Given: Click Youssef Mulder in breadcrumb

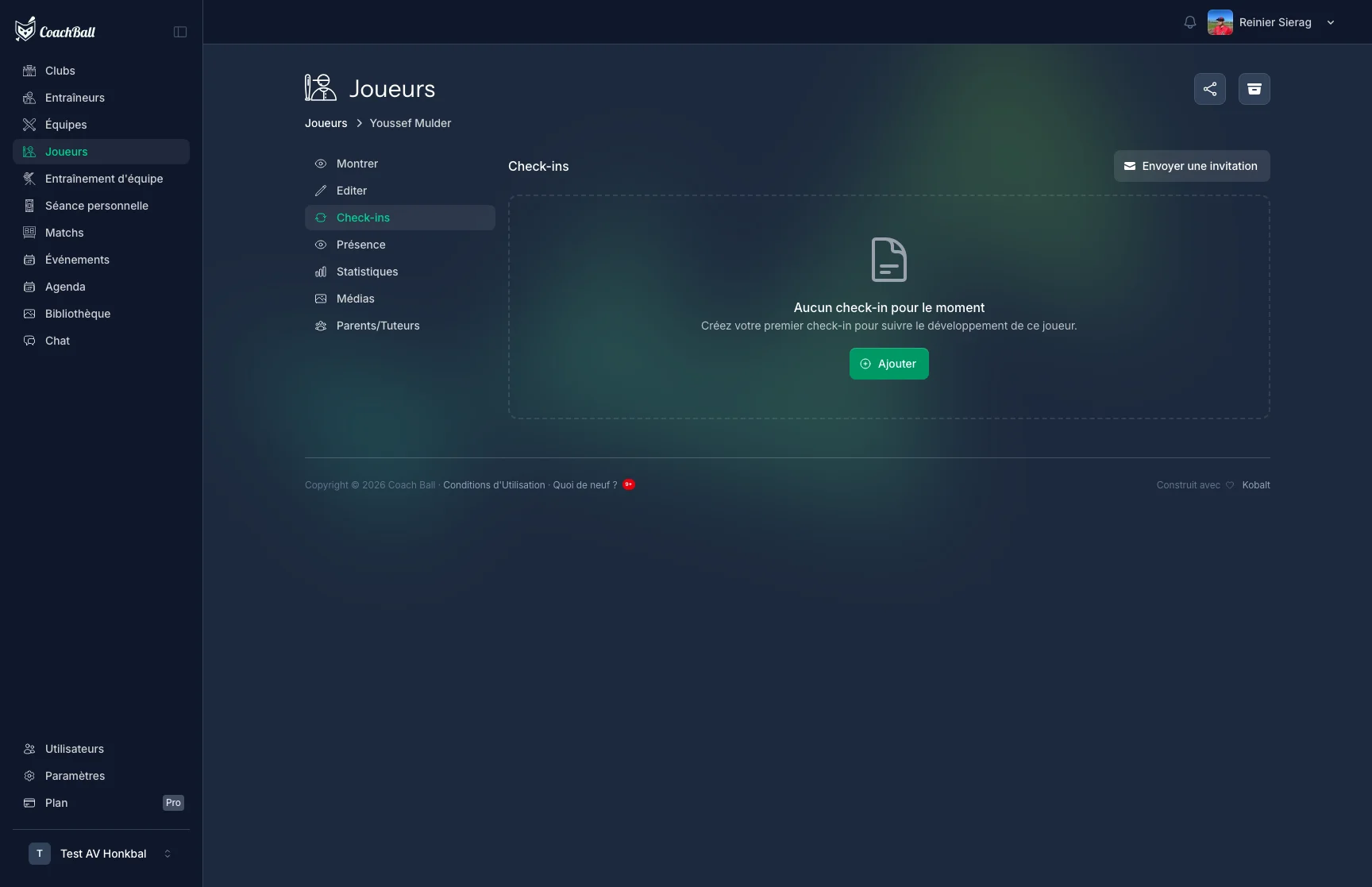Looking at the screenshot, I should coord(410,123).
